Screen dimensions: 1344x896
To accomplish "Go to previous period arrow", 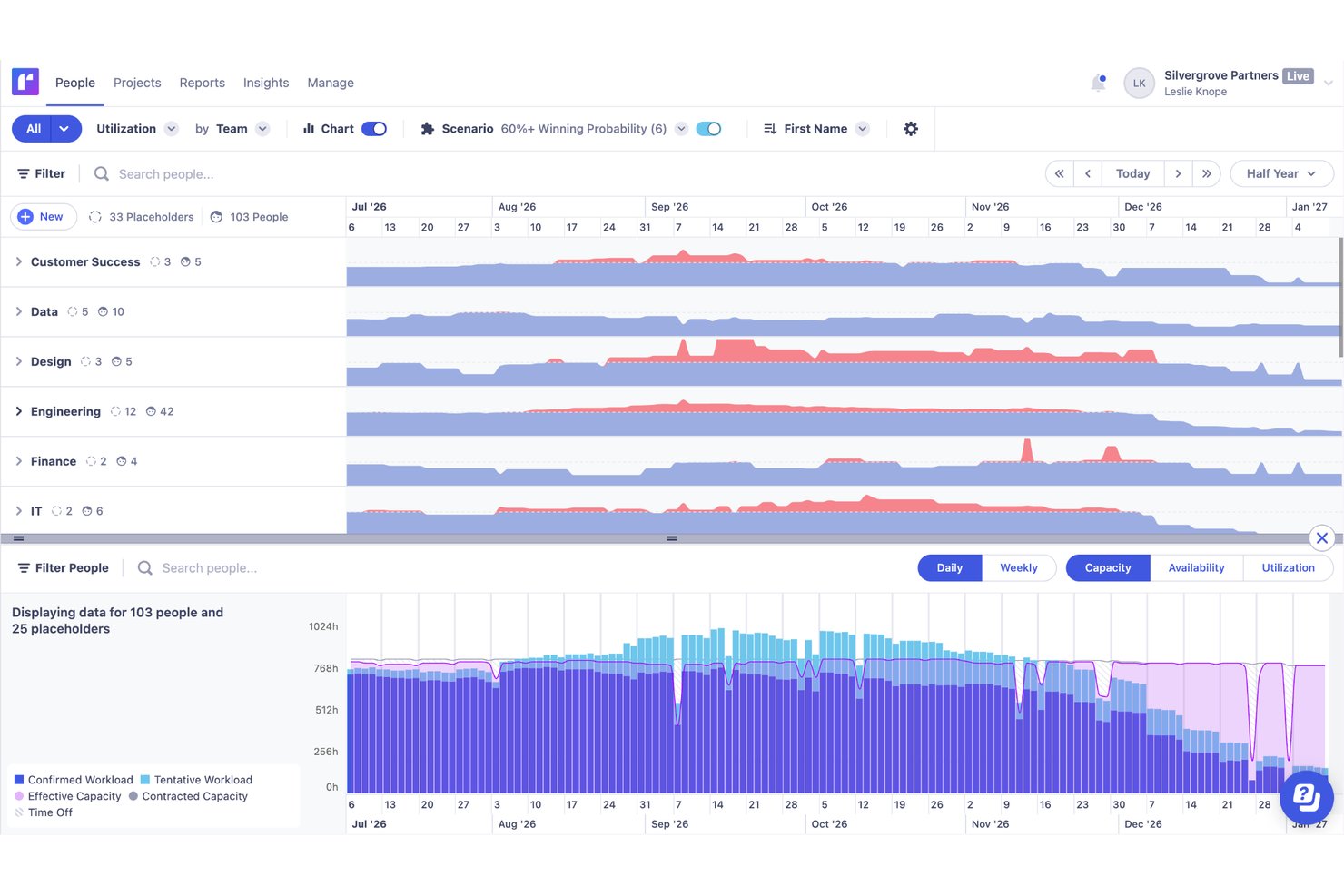I will (x=1088, y=173).
